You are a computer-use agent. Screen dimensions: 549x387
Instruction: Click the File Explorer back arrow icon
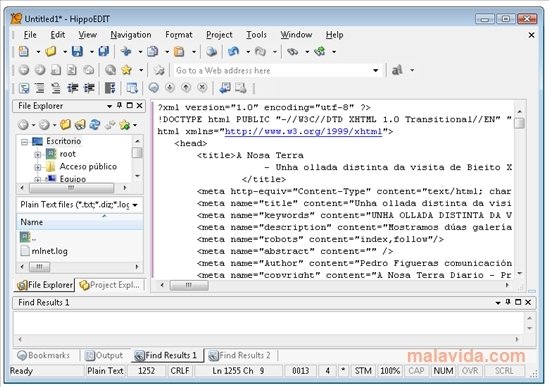click(x=23, y=124)
